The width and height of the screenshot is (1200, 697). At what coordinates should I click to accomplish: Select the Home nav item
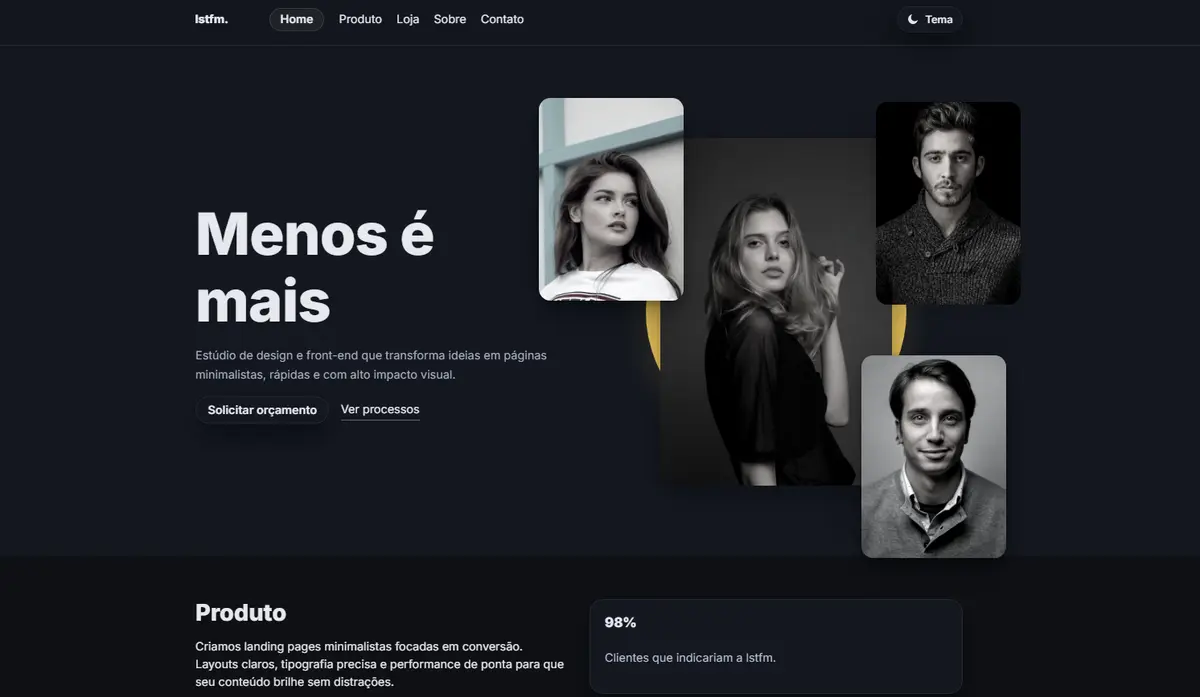(x=296, y=19)
